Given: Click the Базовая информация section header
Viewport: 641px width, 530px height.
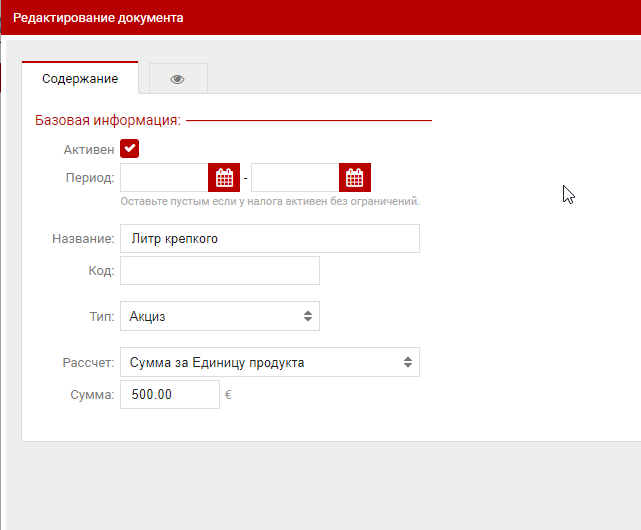Looking at the screenshot, I should (x=107, y=121).
